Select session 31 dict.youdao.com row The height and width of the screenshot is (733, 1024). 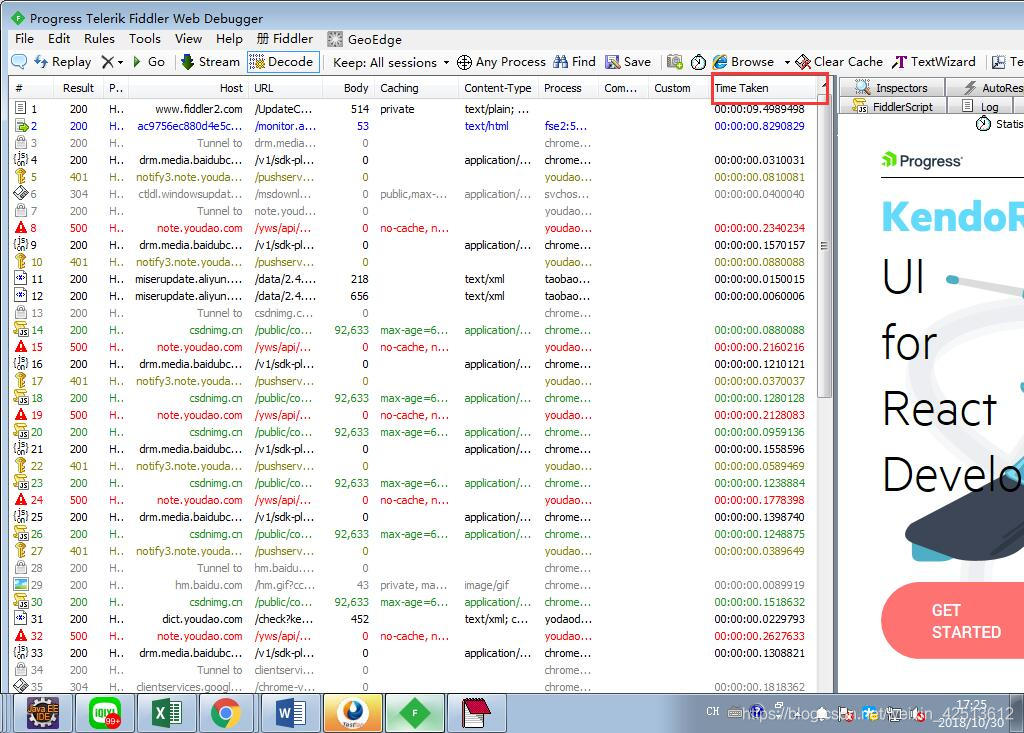[x=412, y=619]
